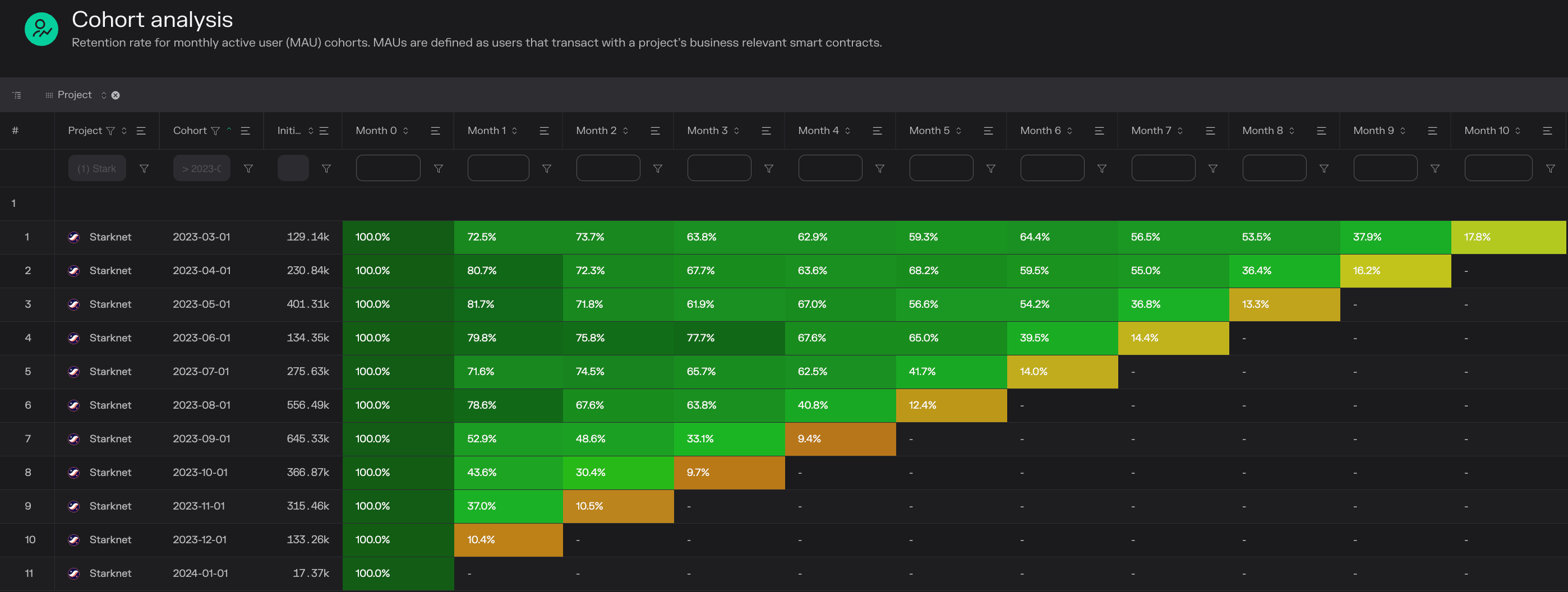Image resolution: width=1568 pixels, height=592 pixels.
Task: Open the Initi... column menu
Action: (x=325, y=131)
